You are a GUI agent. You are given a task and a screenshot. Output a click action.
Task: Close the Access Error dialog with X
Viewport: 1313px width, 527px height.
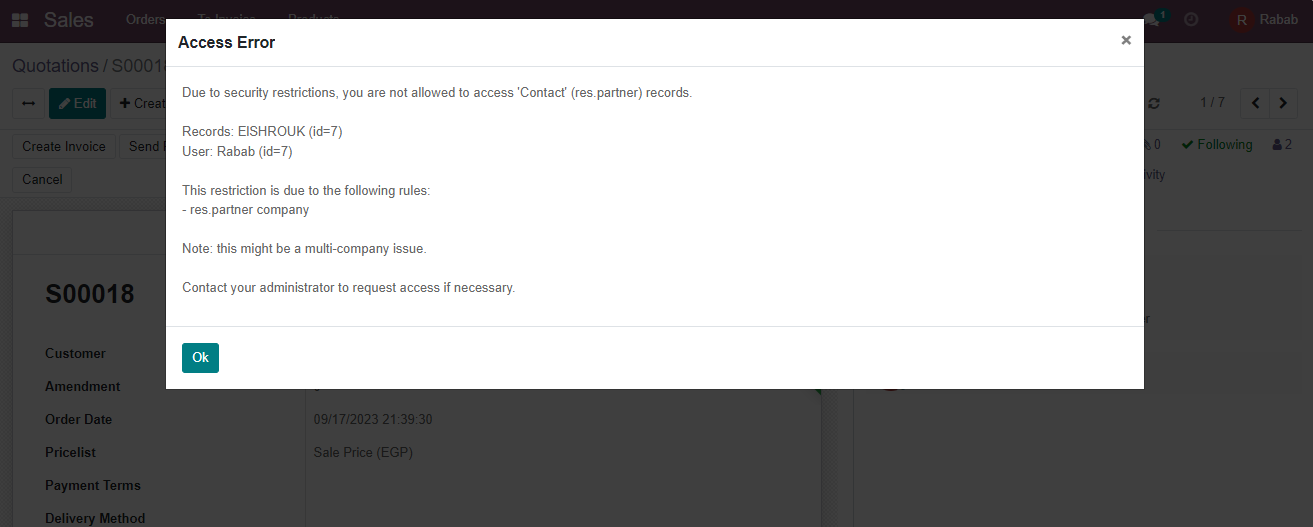[1126, 40]
